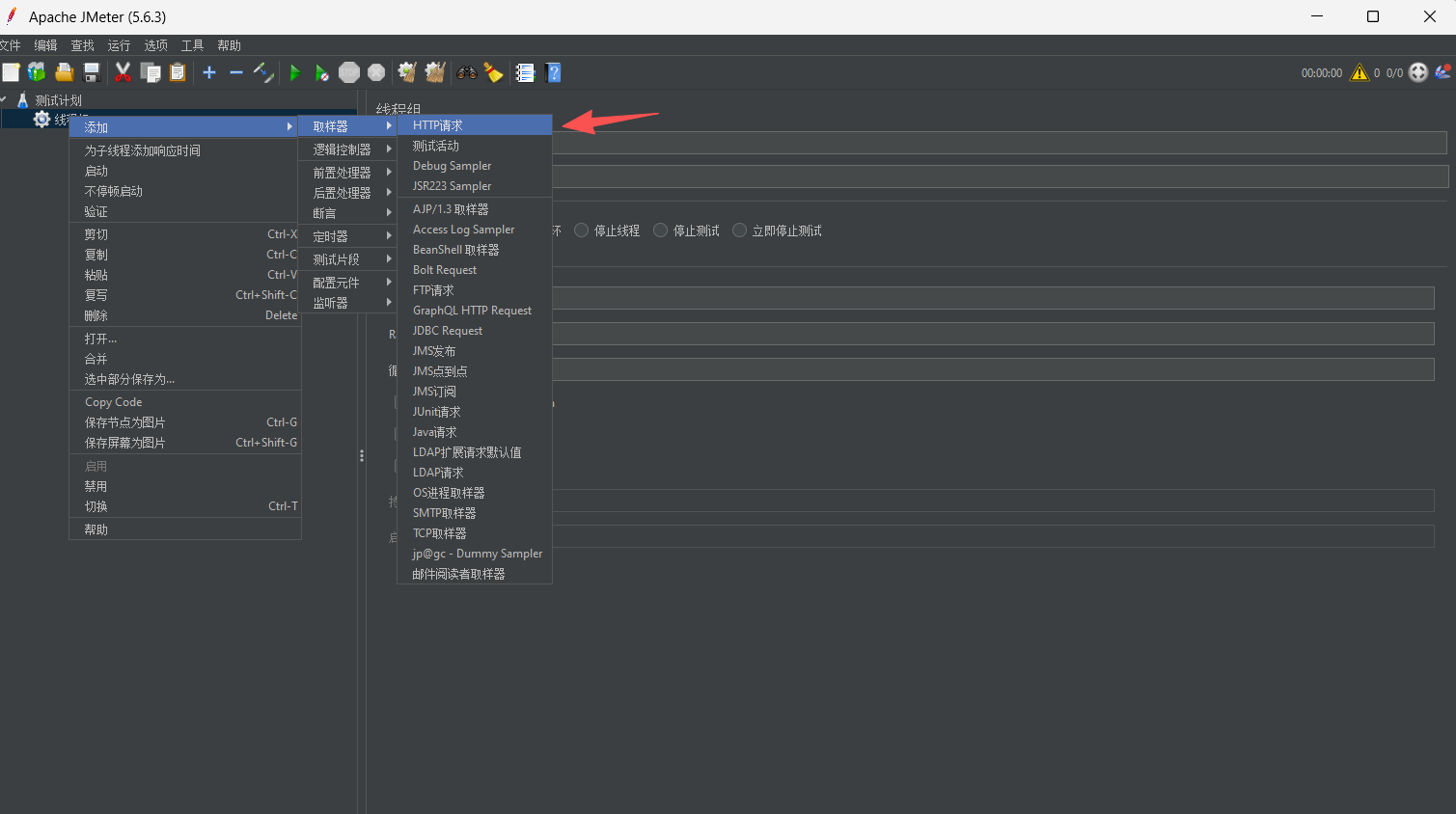The height and width of the screenshot is (814, 1456).
Task: Expand the 监听器 submenu
Action: (348, 303)
